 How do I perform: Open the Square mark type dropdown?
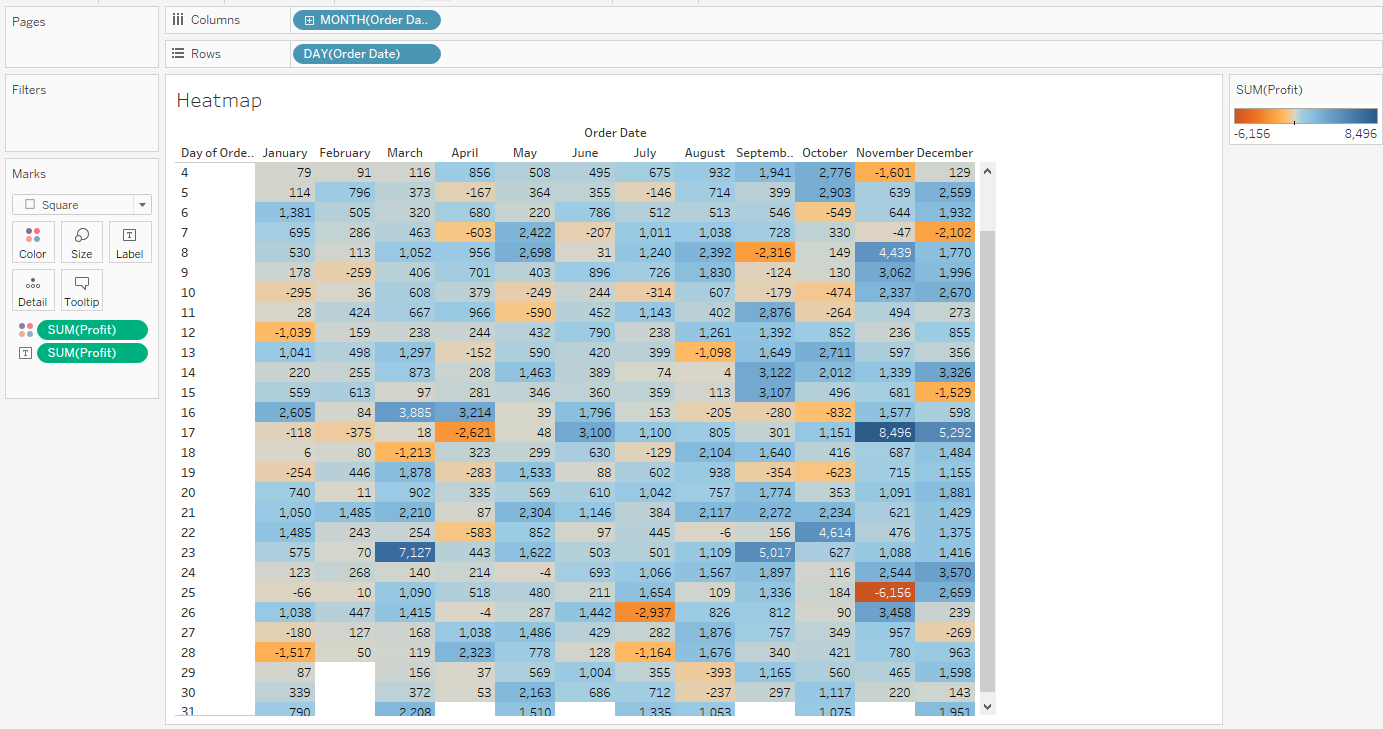click(x=82, y=205)
